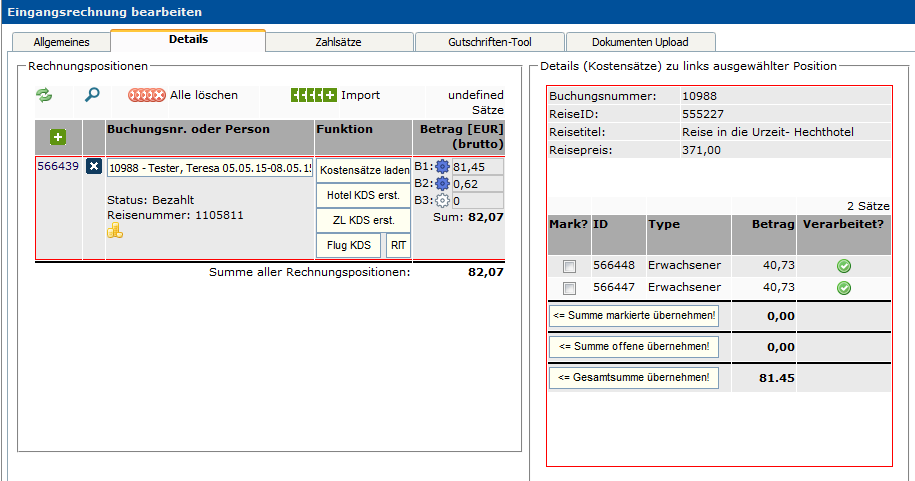Click the red Alle löschen icon

pyautogui.click(x=146, y=95)
